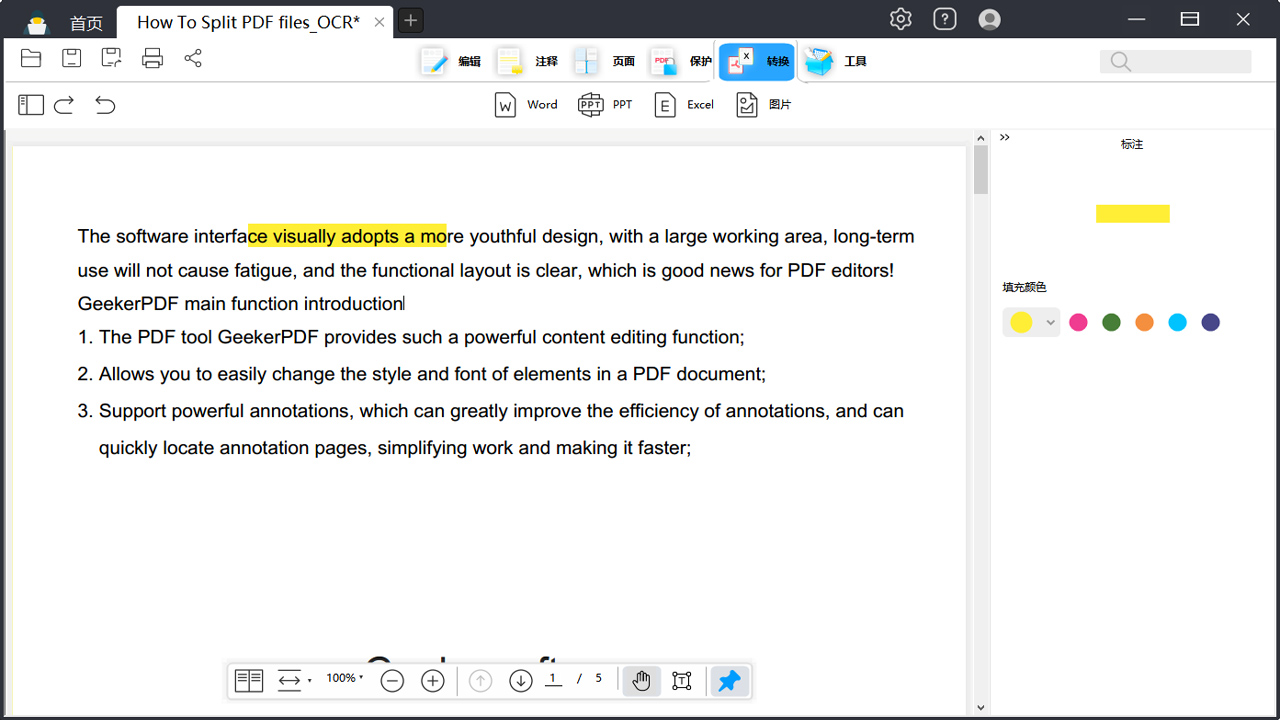Convert to Word button
The height and width of the screenshot is (720, 1280).
[x=526, y=104]
